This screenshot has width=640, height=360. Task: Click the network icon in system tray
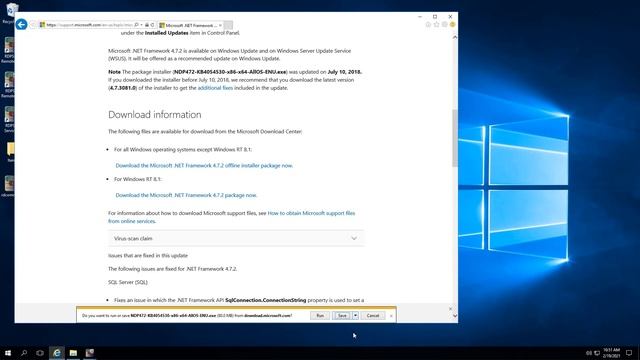point(596,353)
